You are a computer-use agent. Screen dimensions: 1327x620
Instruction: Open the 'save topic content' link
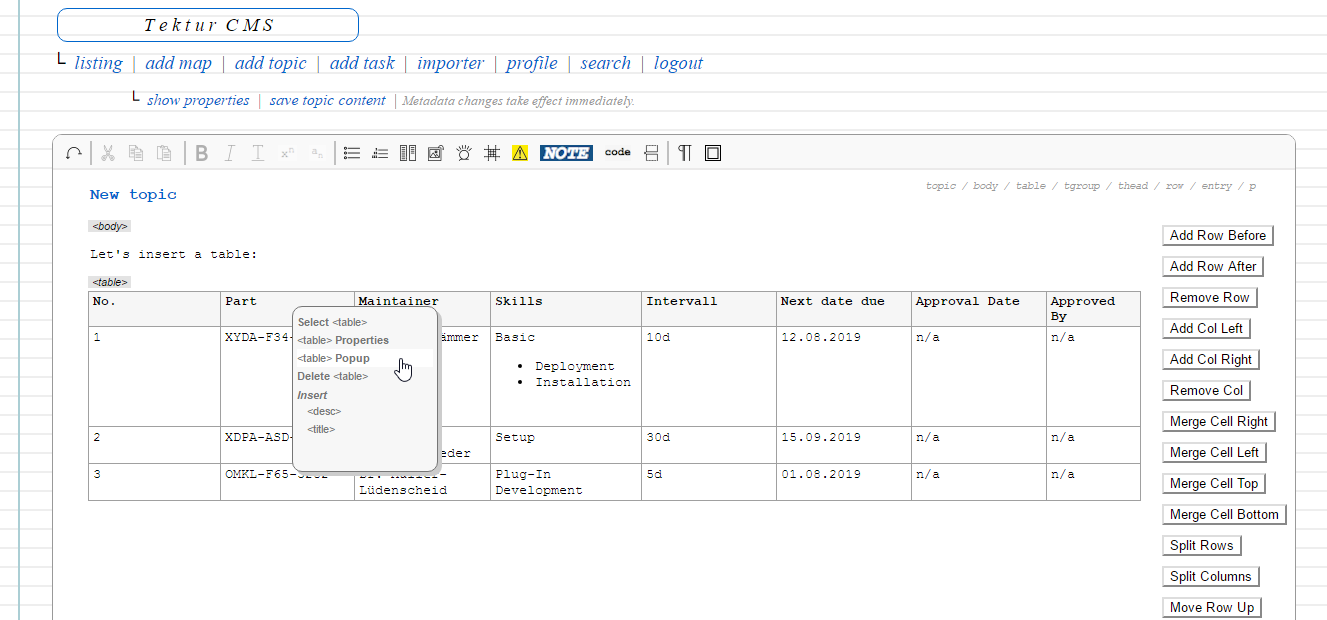(327, 101)
